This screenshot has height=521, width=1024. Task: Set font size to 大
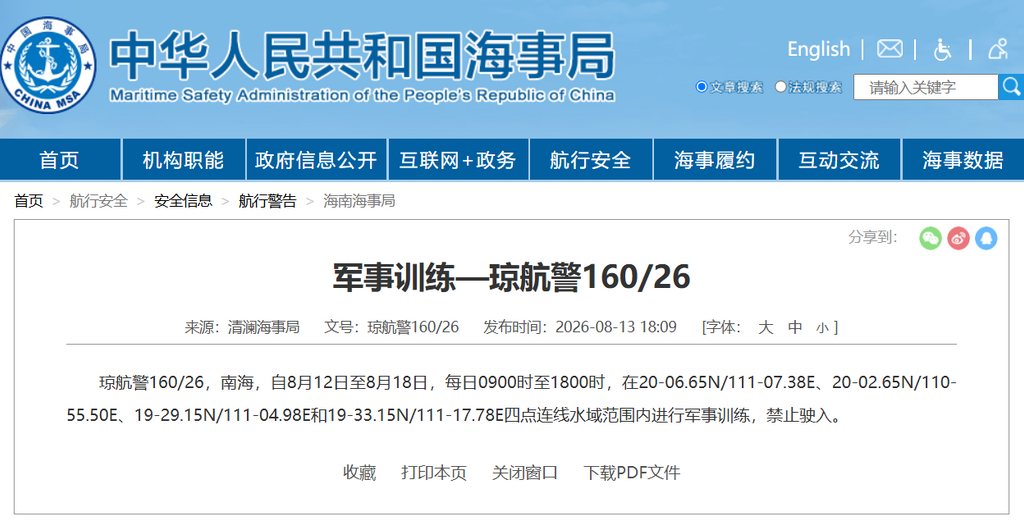point(765,327)
